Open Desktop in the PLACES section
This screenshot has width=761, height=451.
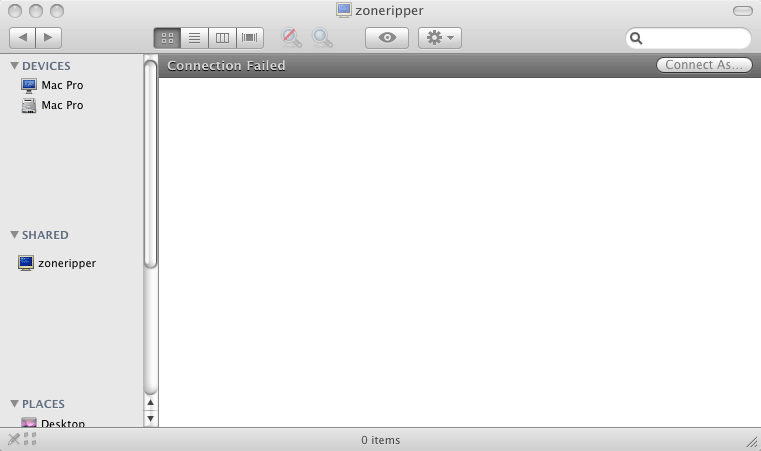53,423
